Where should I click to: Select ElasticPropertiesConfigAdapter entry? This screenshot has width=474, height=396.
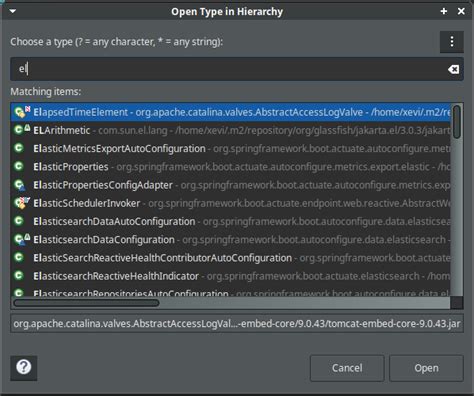pyautogui.click(x=231, y=185)
